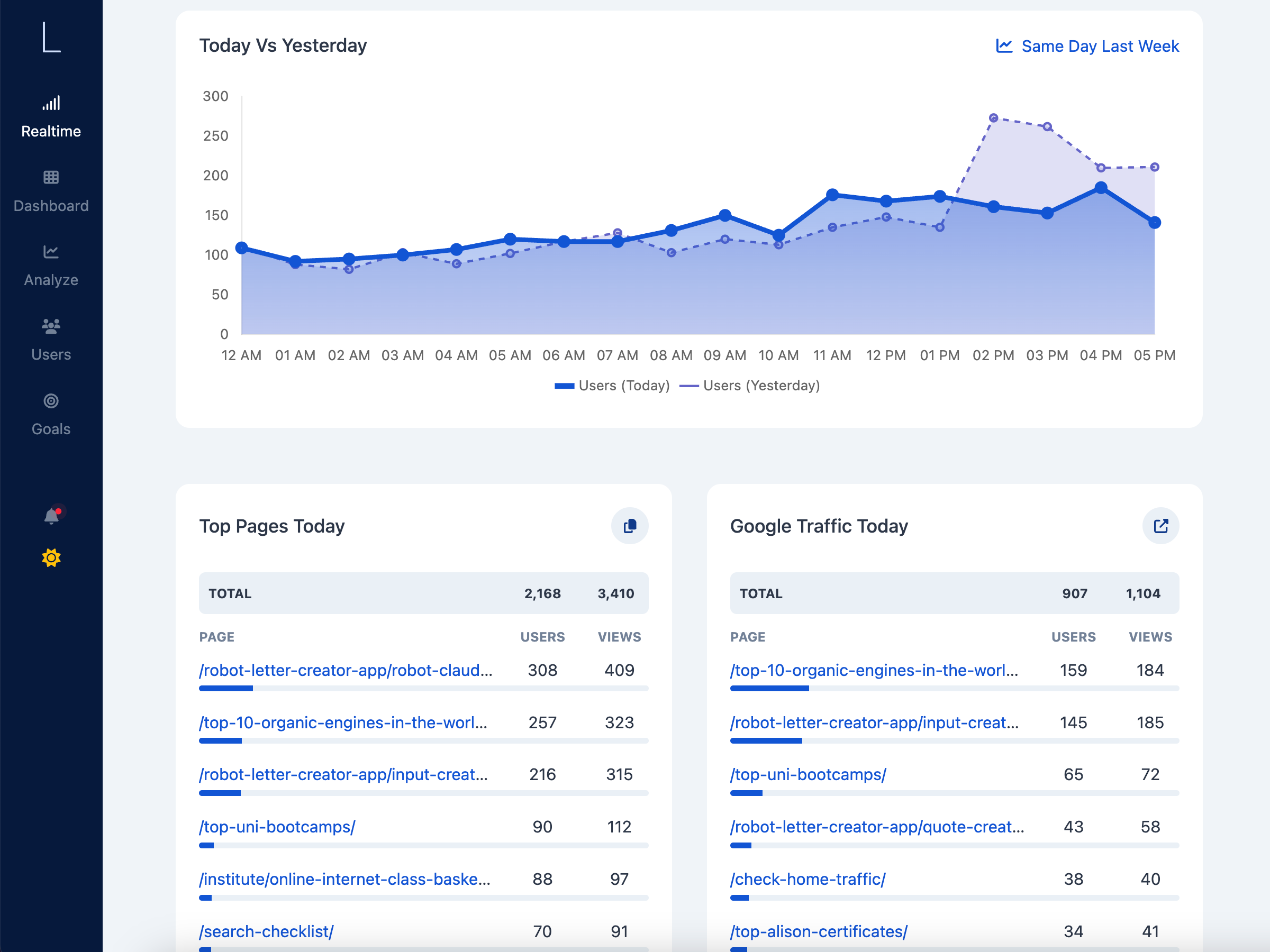Click USERS column header in Google Traffic
The width and height of the screenshot is (1270, 952).
[x=1074, y=637]
